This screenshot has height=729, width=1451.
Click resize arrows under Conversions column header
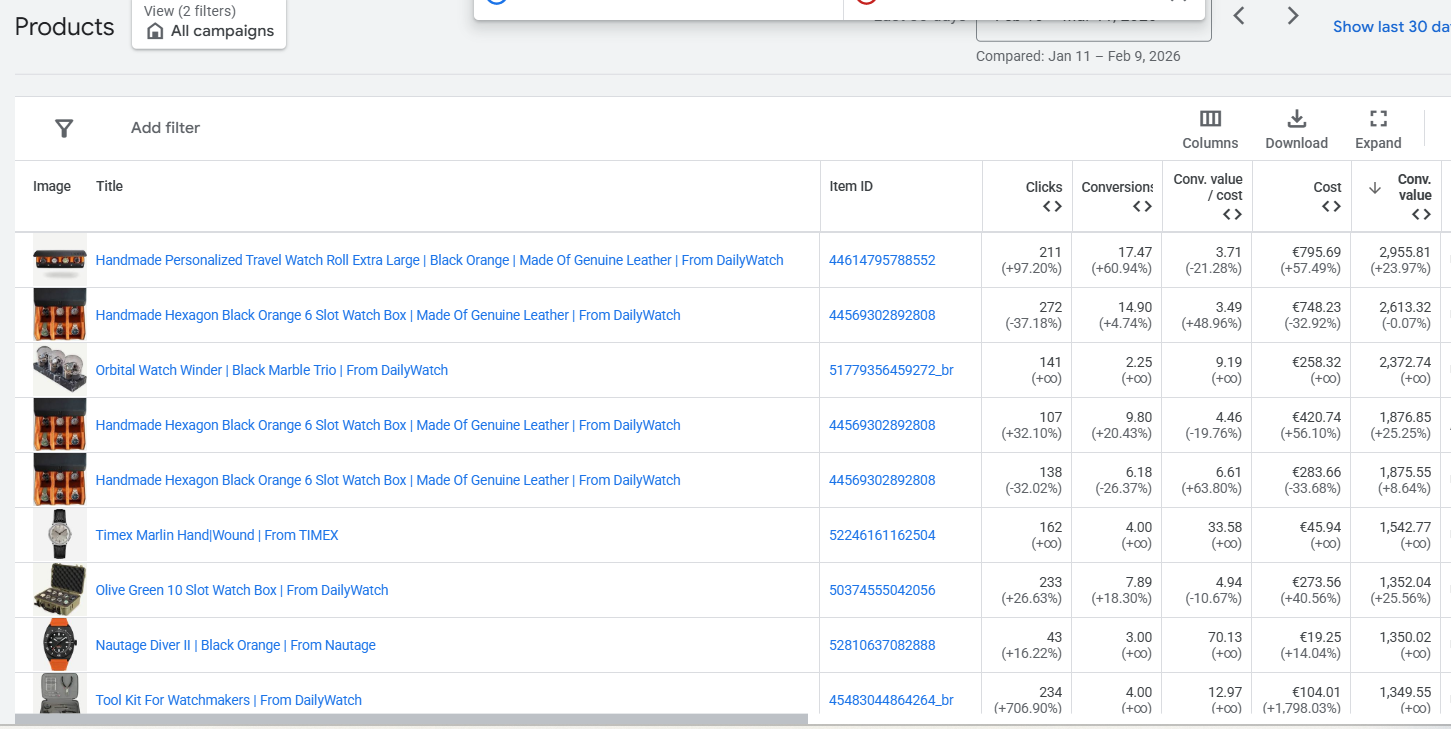pyautogui.click(x=1142, y=206)
